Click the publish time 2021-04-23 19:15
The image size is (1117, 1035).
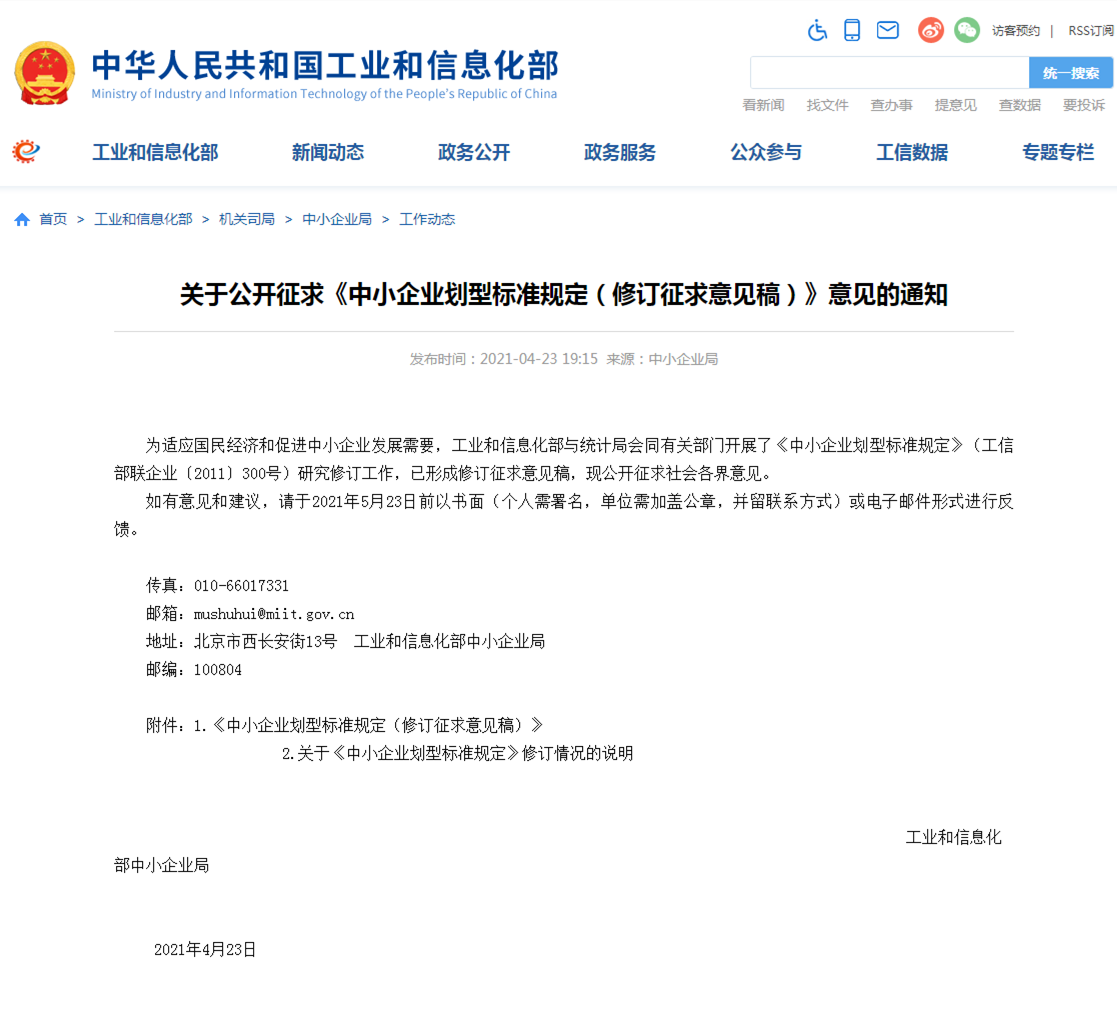539,359
